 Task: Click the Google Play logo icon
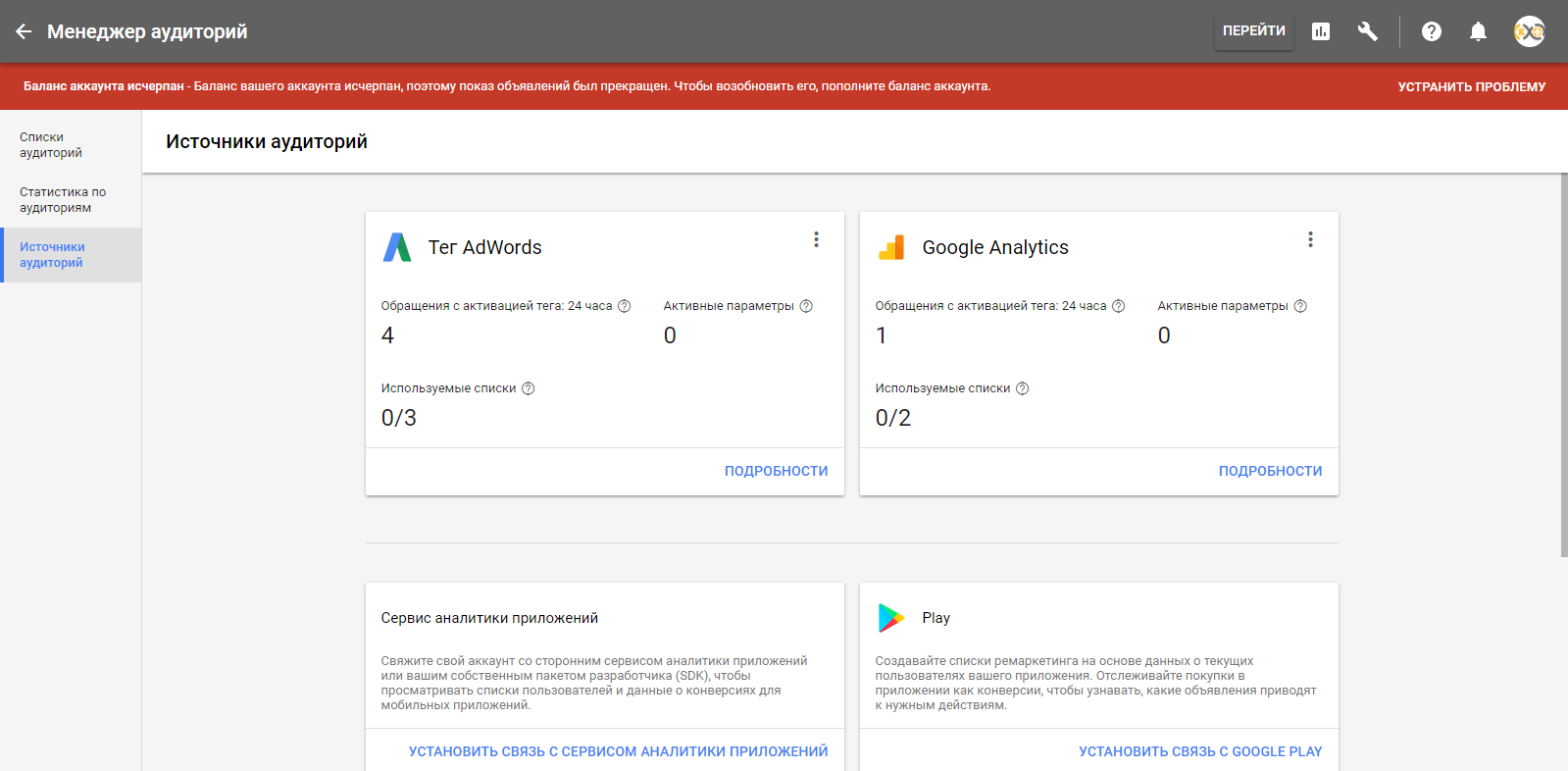[x=891, y=618]
